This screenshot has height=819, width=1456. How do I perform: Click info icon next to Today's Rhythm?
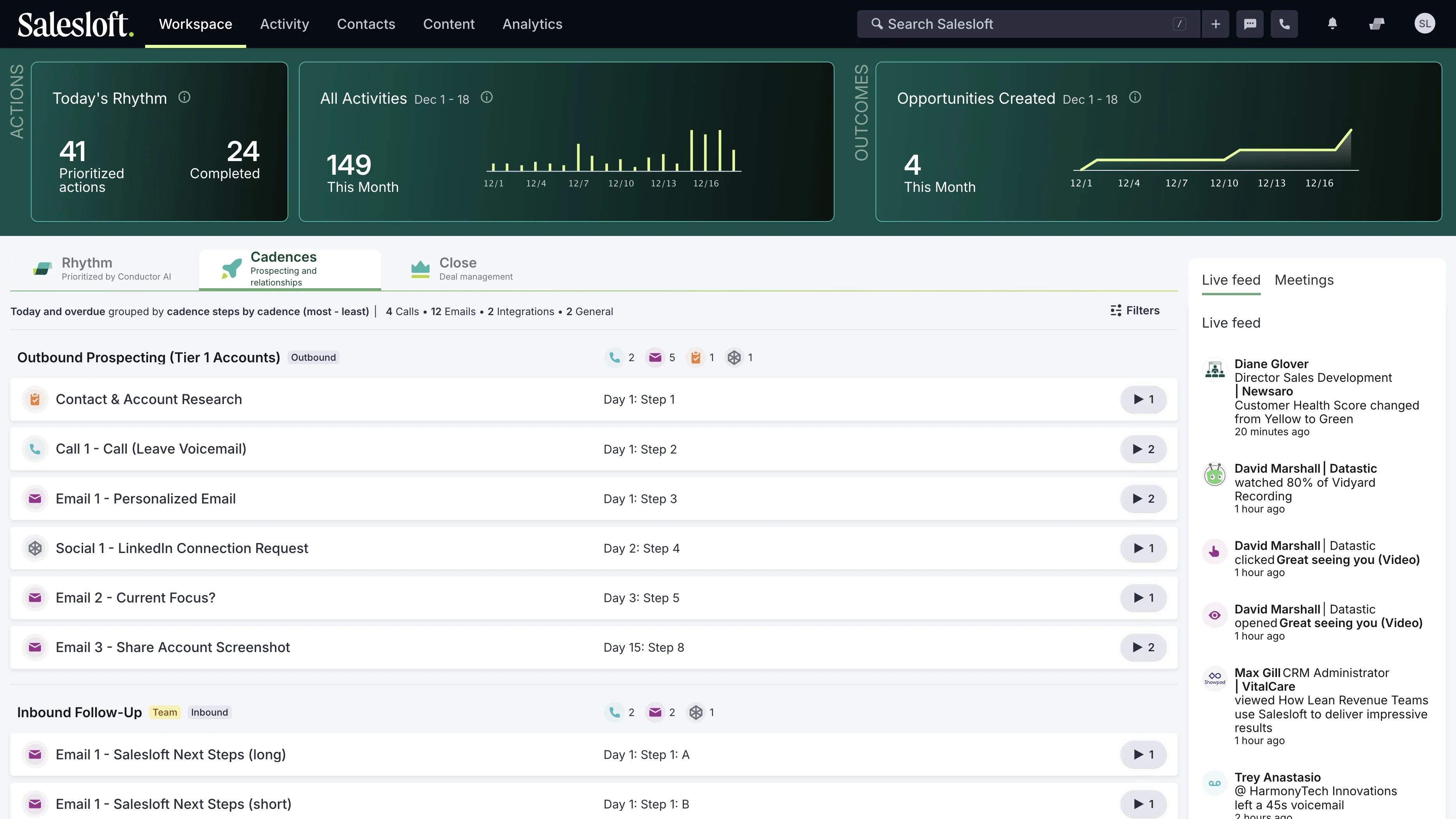184,97
